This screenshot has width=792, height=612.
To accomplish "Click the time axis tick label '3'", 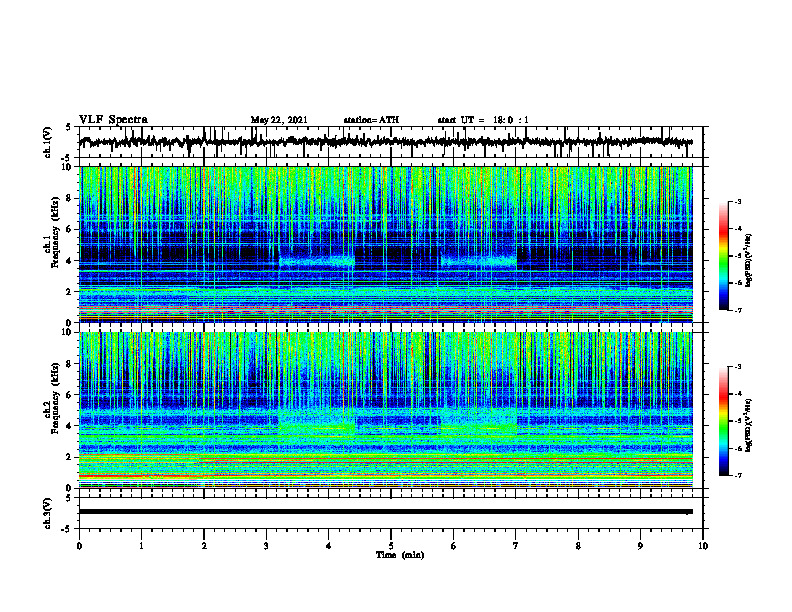I will click(x=266, y=546).
